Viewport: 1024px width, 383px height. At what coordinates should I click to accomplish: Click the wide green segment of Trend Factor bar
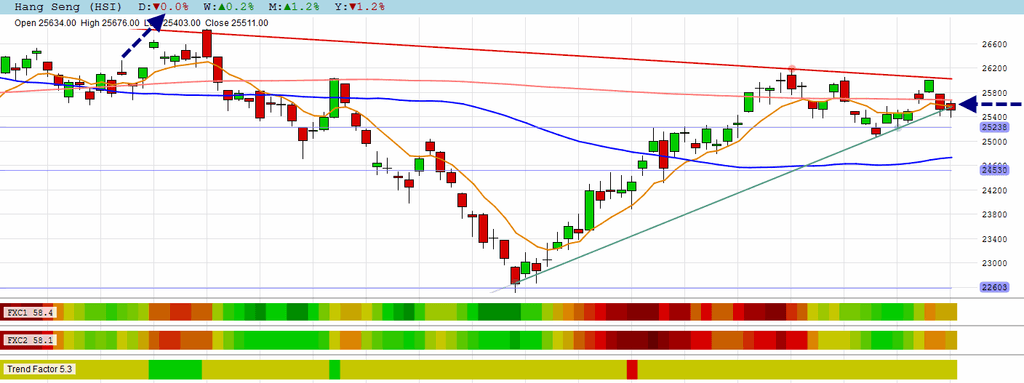click(175, 369)
